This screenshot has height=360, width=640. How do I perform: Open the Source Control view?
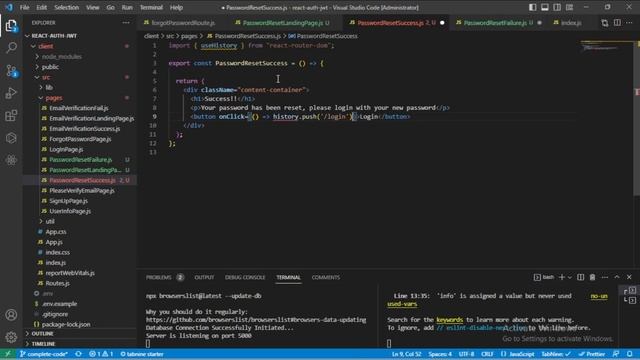pyautogui.click(x=11, y=71)
